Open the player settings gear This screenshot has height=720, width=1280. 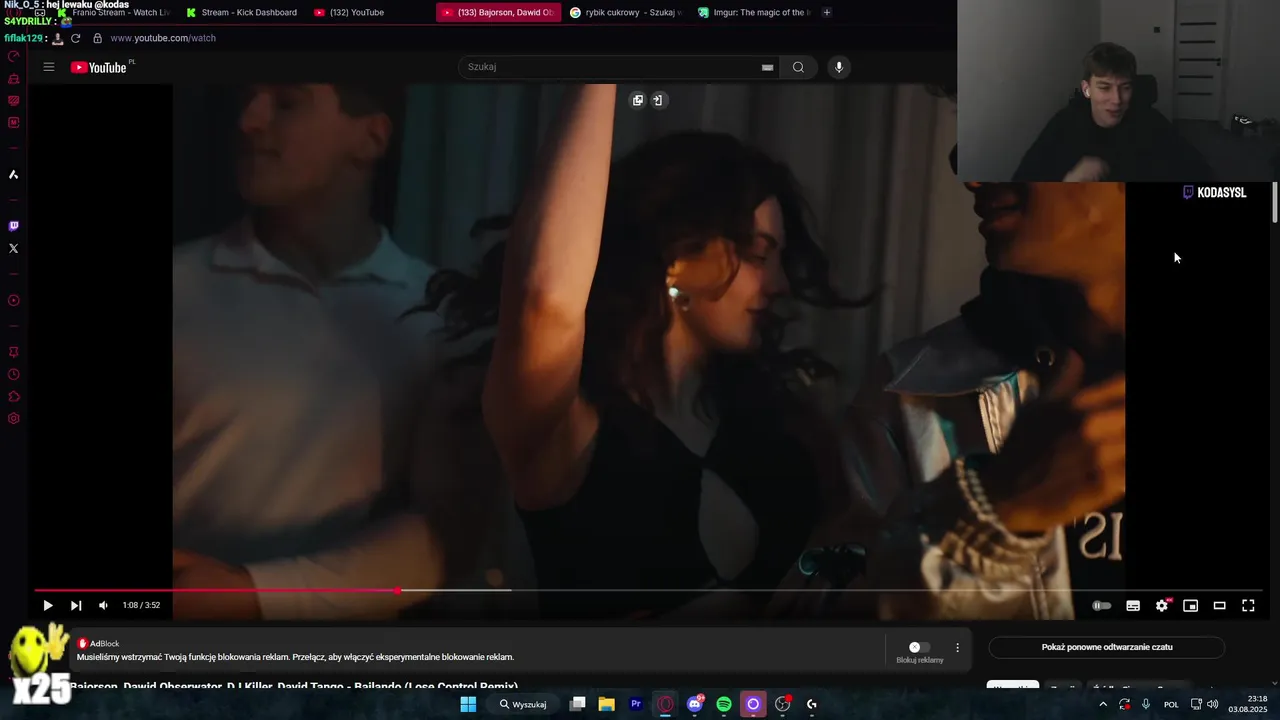click(x=1162, y=605)
